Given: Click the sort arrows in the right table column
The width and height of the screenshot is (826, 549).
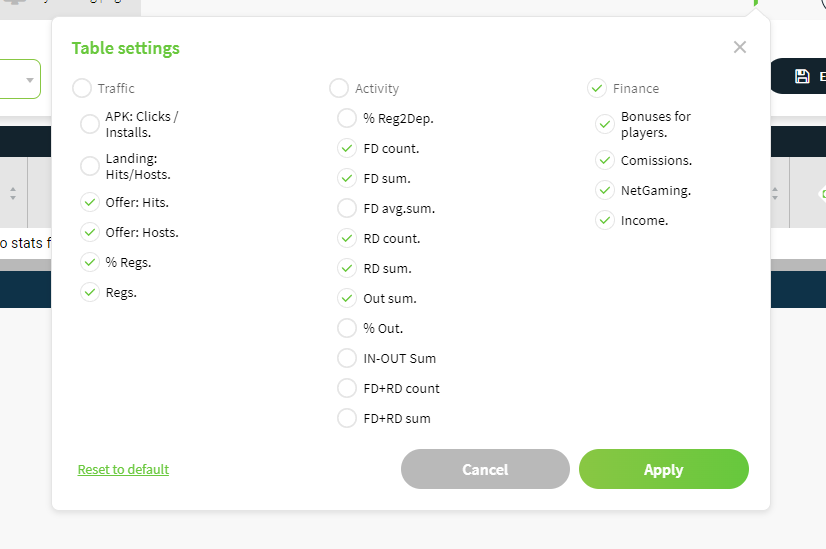Looking at the screenshot, I should point(774,193).
